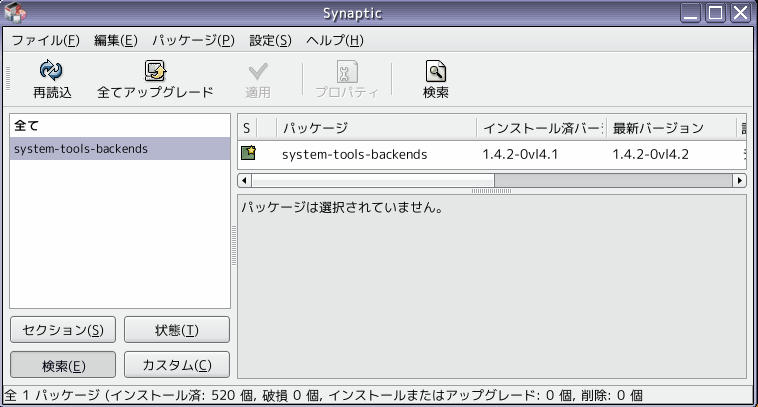Click the horizontal scrollbar right arrow
Viewport: 758px width, 407px height.
tap(740, 180)
